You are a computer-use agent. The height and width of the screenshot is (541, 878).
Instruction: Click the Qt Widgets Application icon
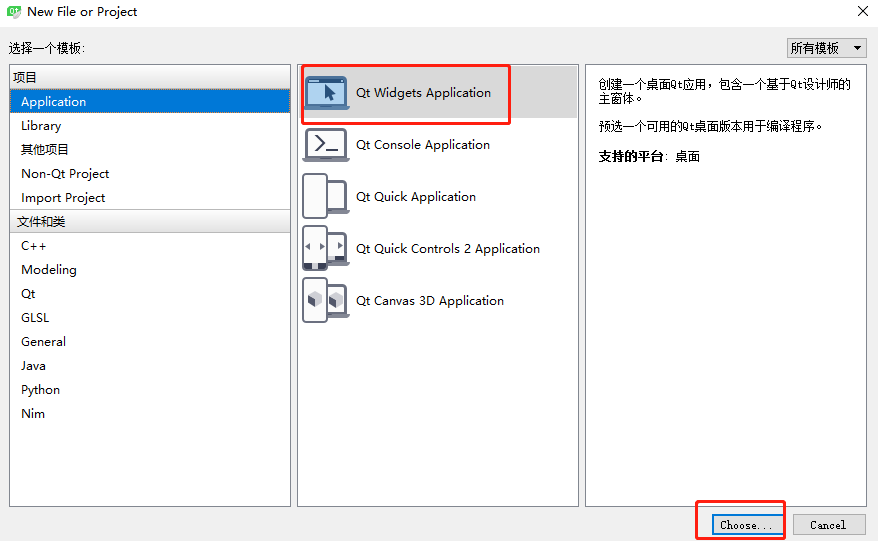click(326, 92)
